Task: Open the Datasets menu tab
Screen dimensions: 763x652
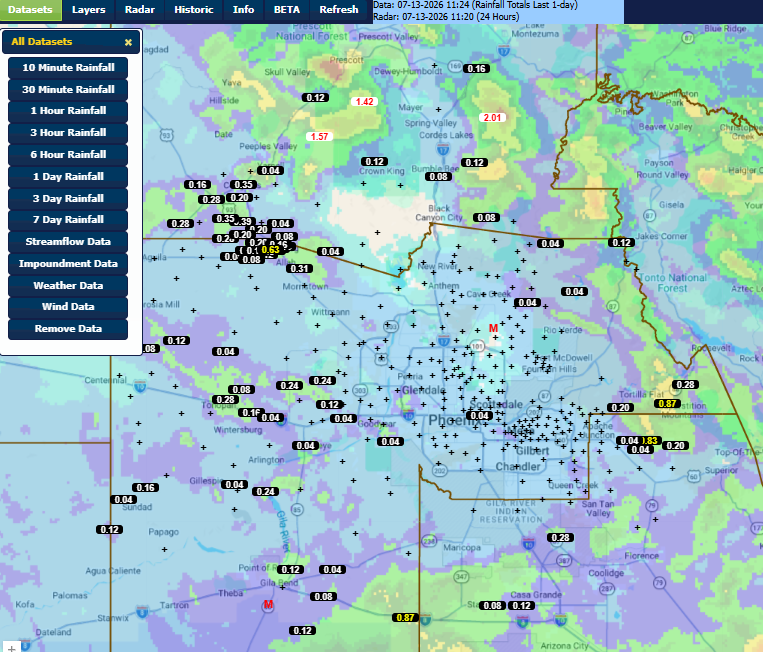Action: click(30, 10)
